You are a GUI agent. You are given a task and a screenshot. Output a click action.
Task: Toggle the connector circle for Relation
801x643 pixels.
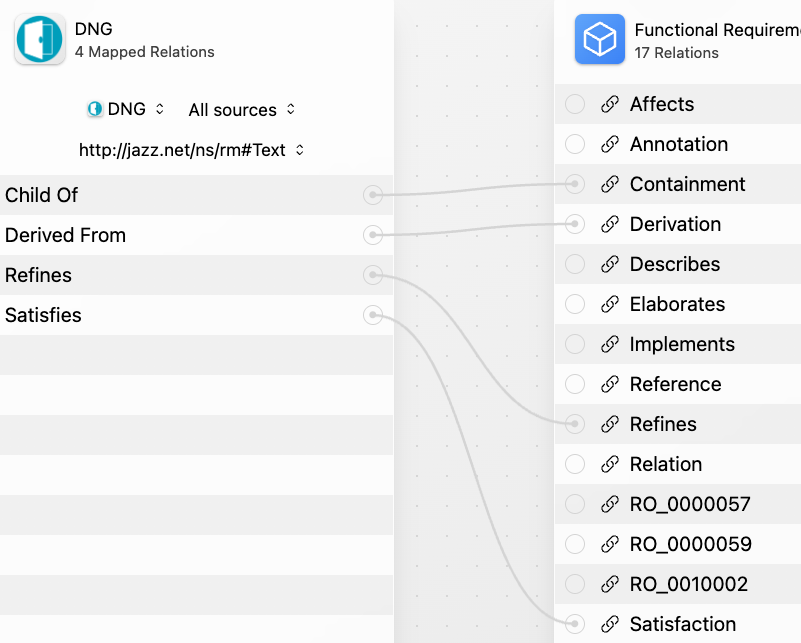pyautogui.click(x=575, y=464)
